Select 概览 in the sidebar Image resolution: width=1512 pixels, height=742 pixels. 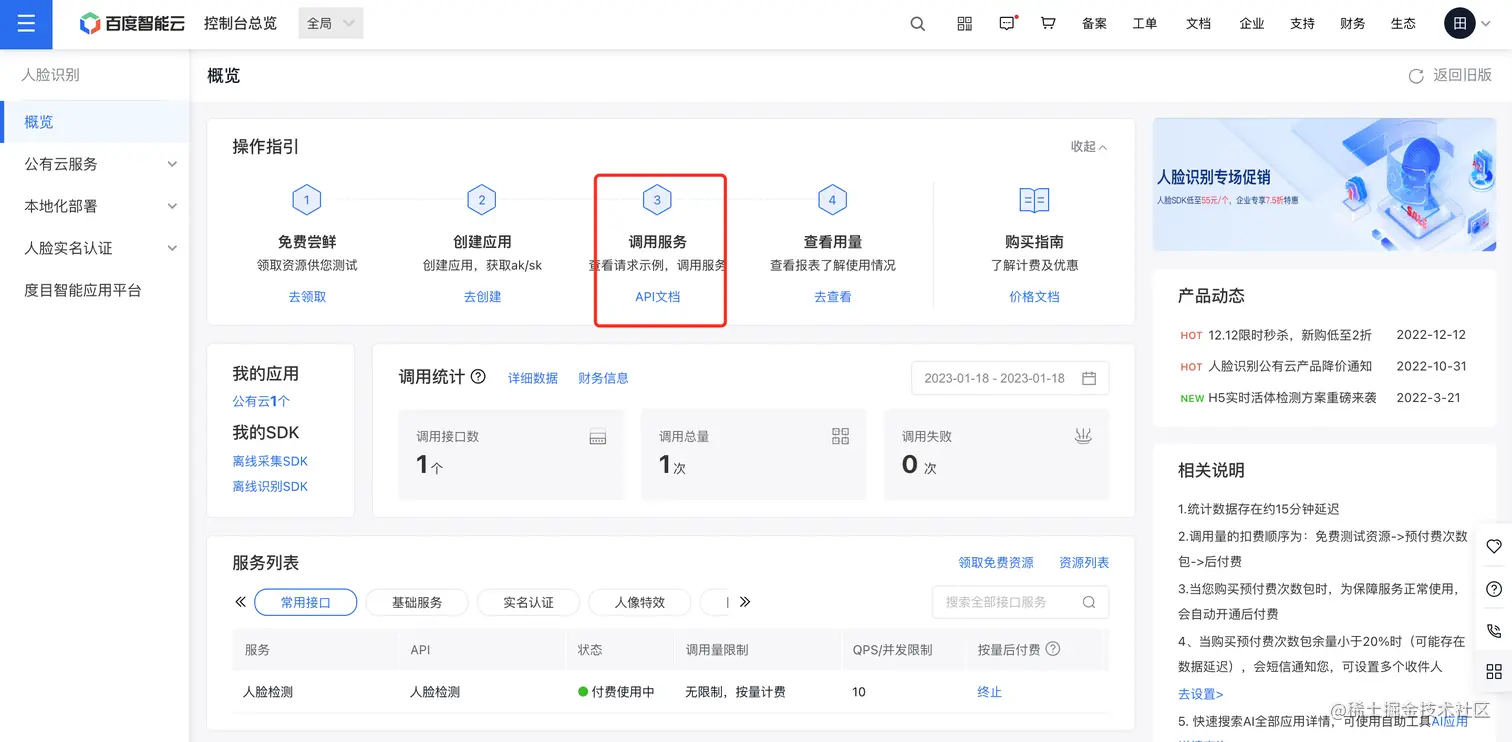click(94, 122)
